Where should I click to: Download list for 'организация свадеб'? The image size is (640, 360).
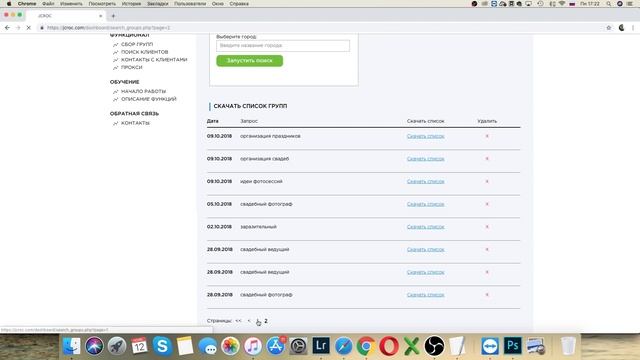click(425, 158)
